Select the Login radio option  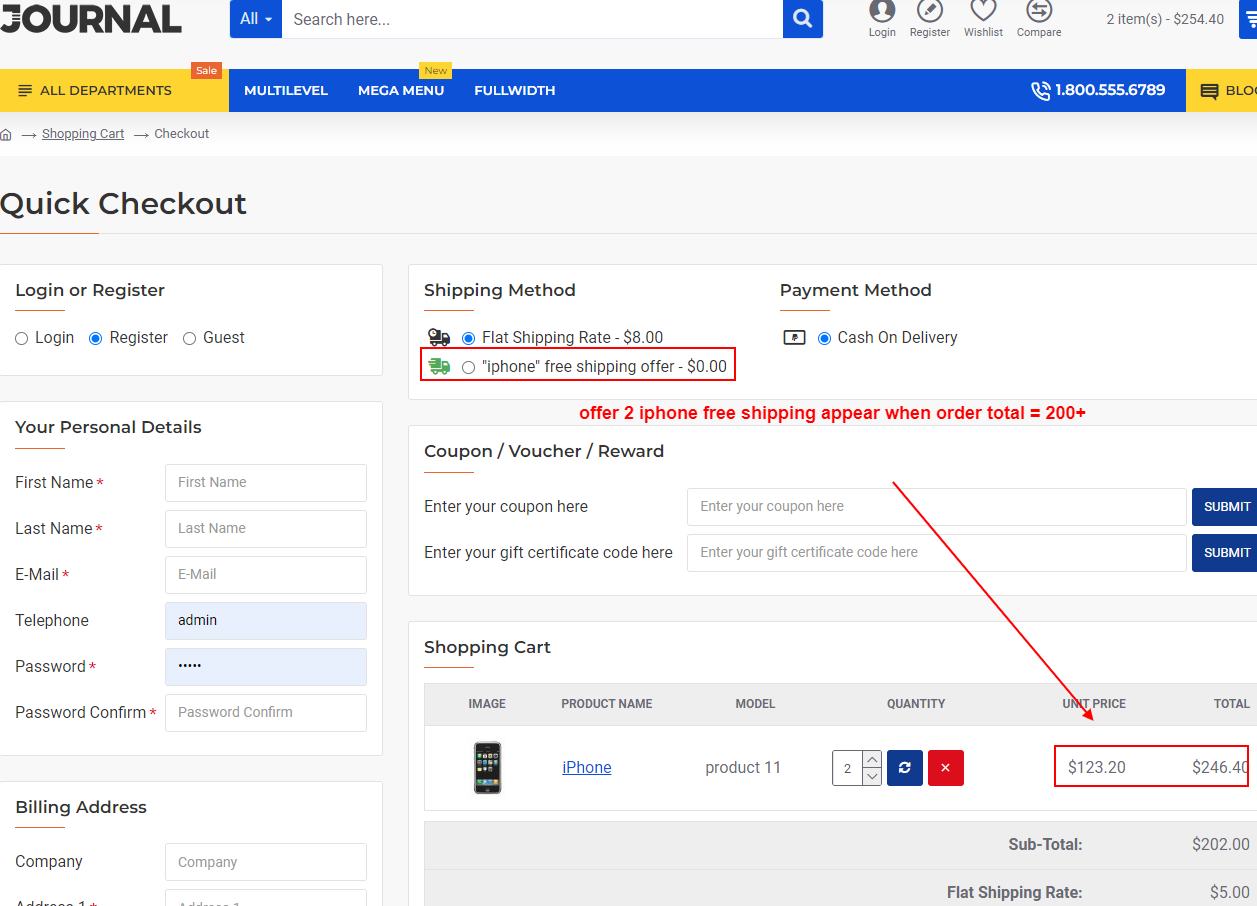(22, 339)
